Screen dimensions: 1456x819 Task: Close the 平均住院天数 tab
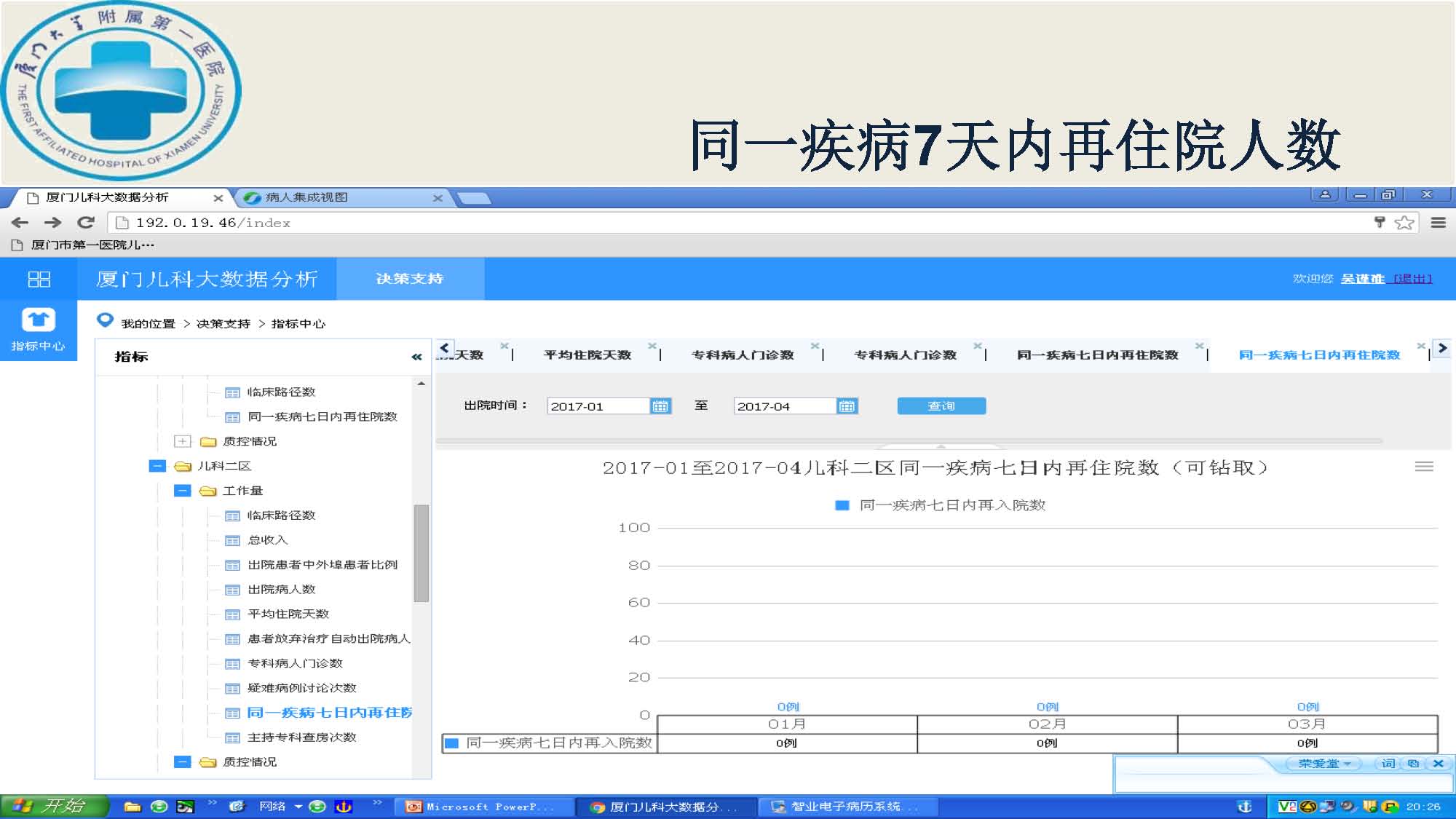pos(652,346)
